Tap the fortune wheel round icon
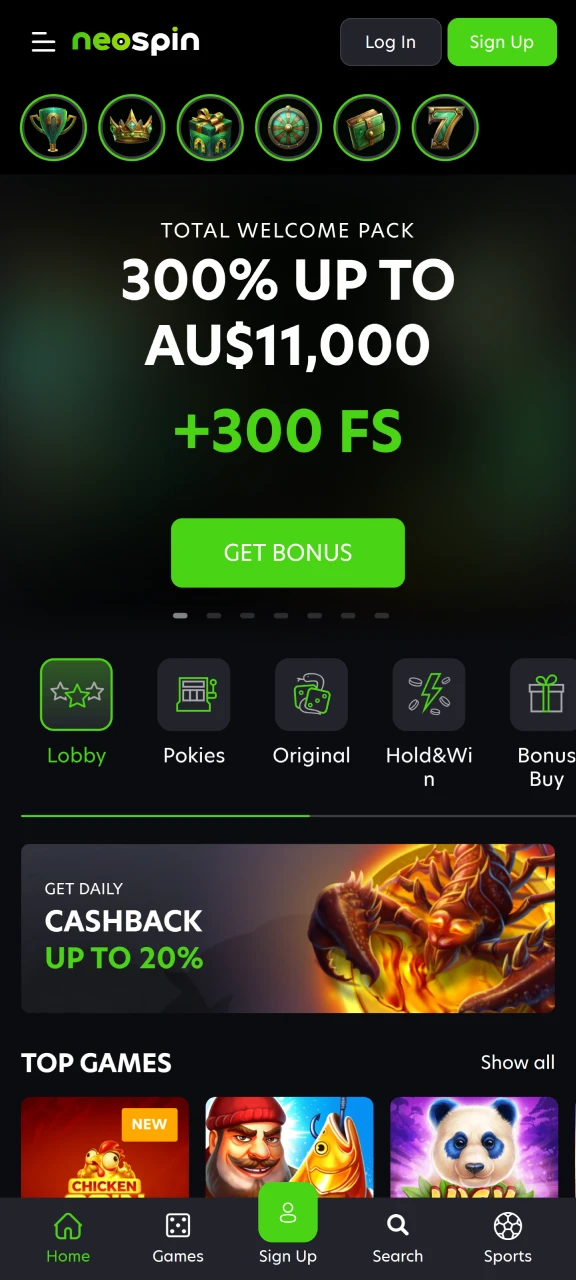 (288, 128)
